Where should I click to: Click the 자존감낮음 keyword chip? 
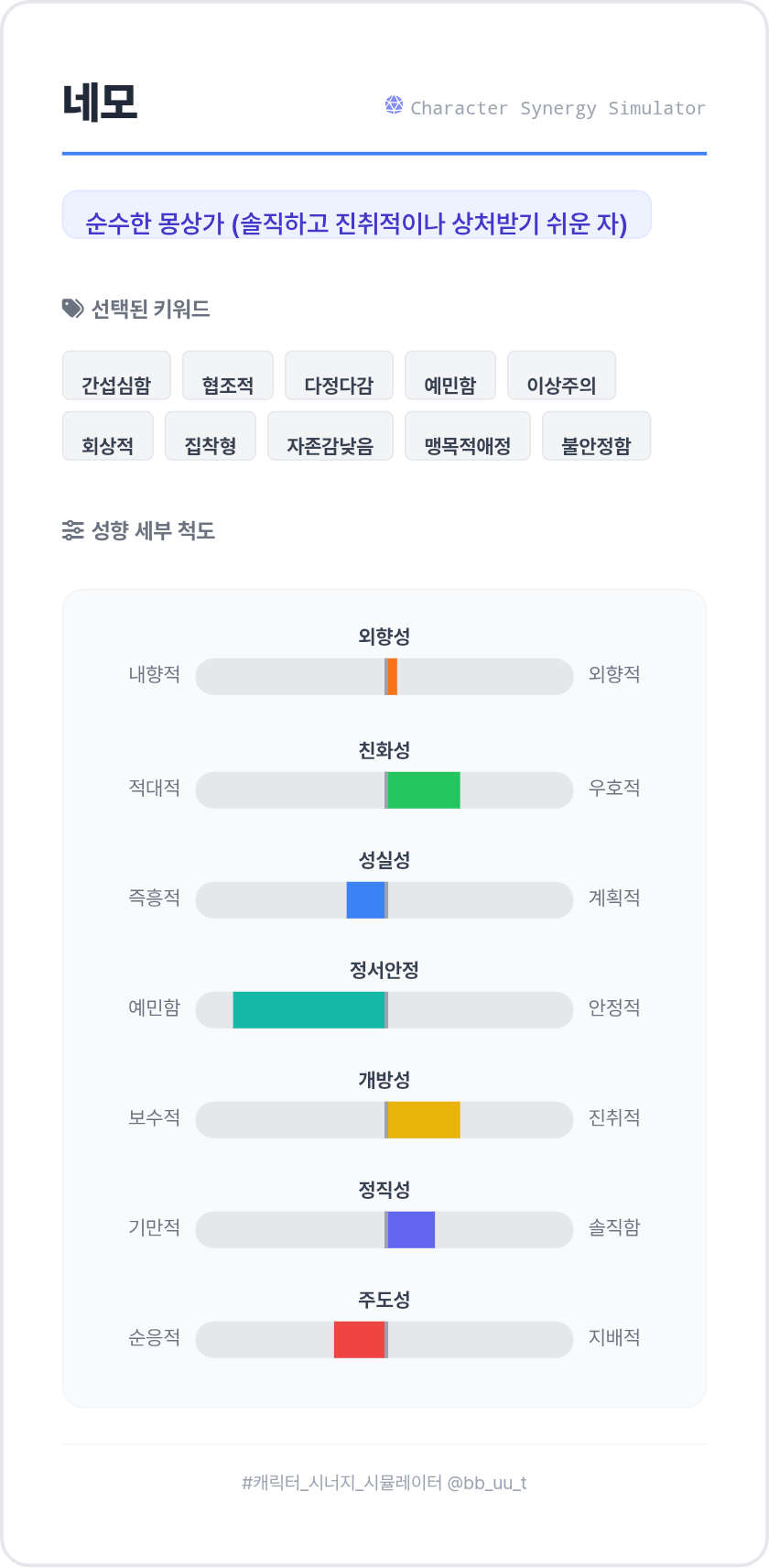[x=330, y=437]
